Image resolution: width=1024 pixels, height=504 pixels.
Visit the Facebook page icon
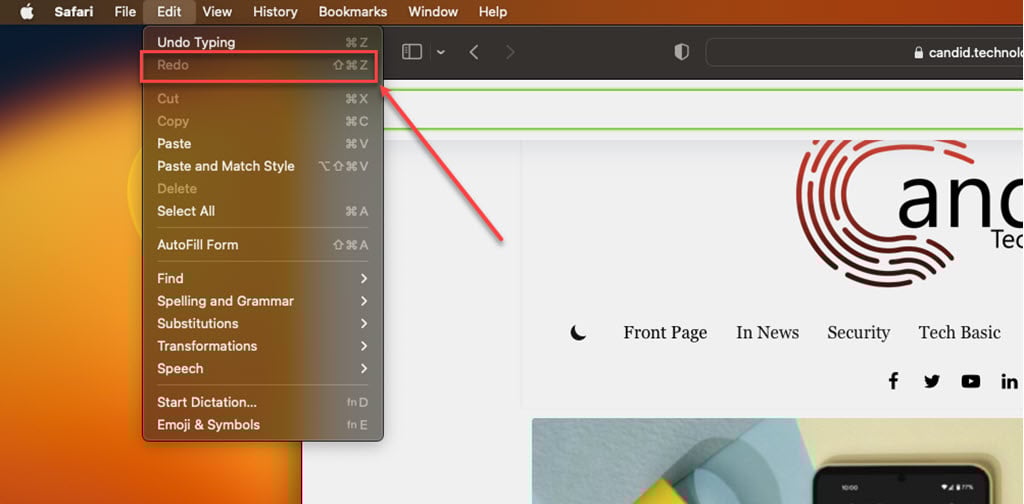tap(893, 381)
